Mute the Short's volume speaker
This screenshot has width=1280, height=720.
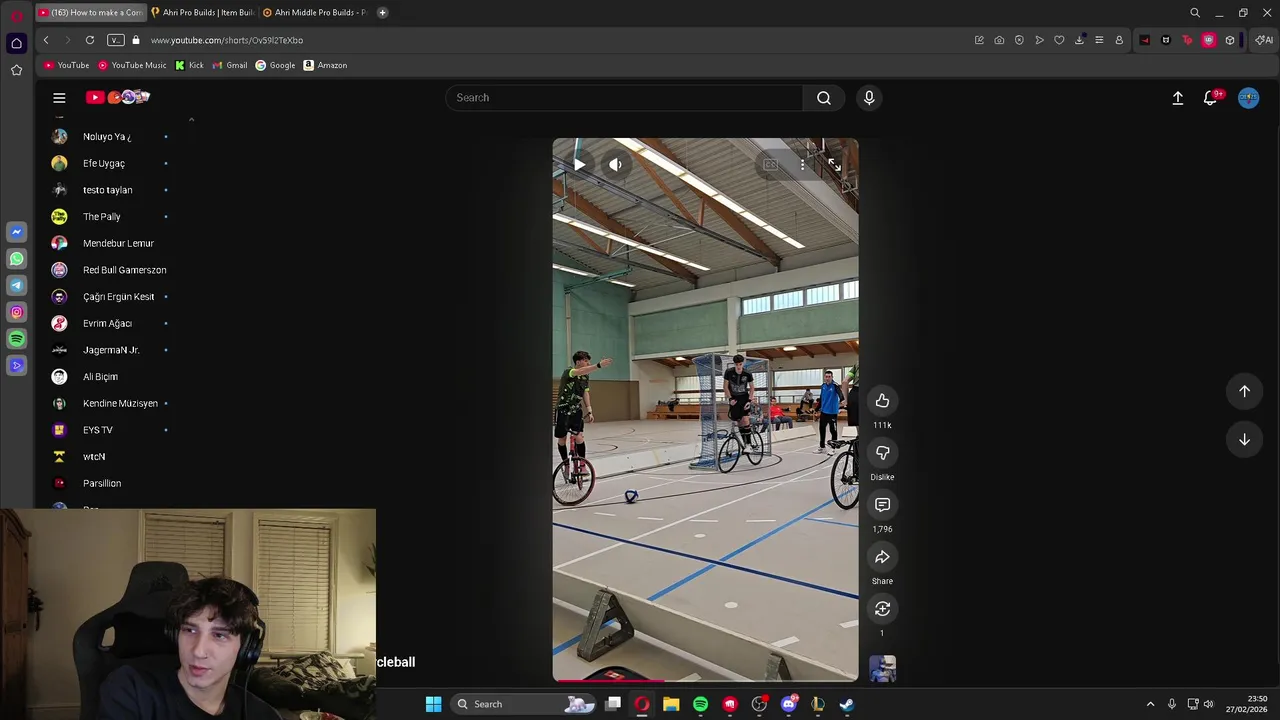pyautogui.click(x=615, y=165)
